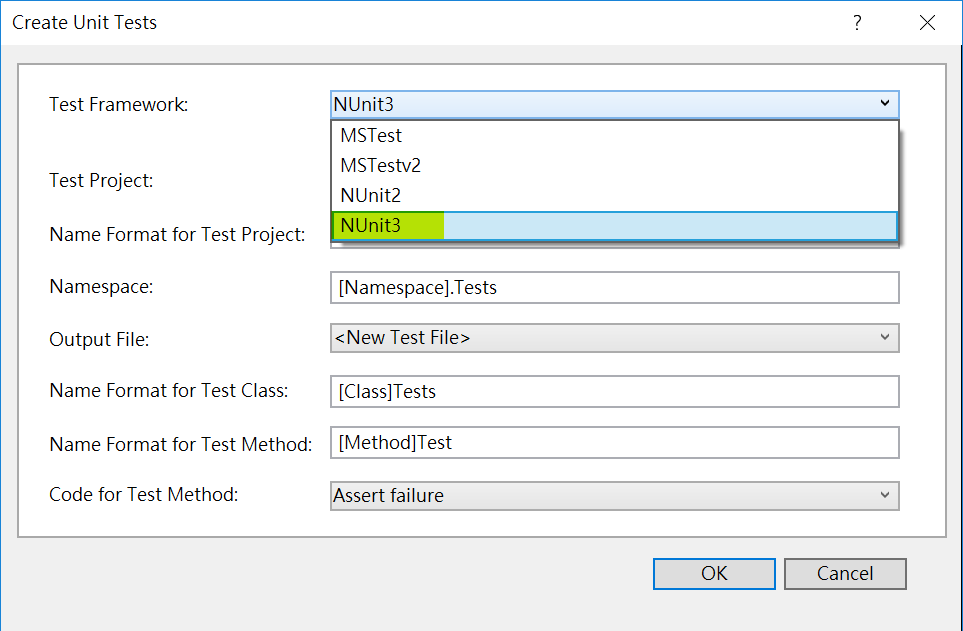Focus the Name Format for Test Class field
This screenshot has height=631, width=963.
[614, 391]
